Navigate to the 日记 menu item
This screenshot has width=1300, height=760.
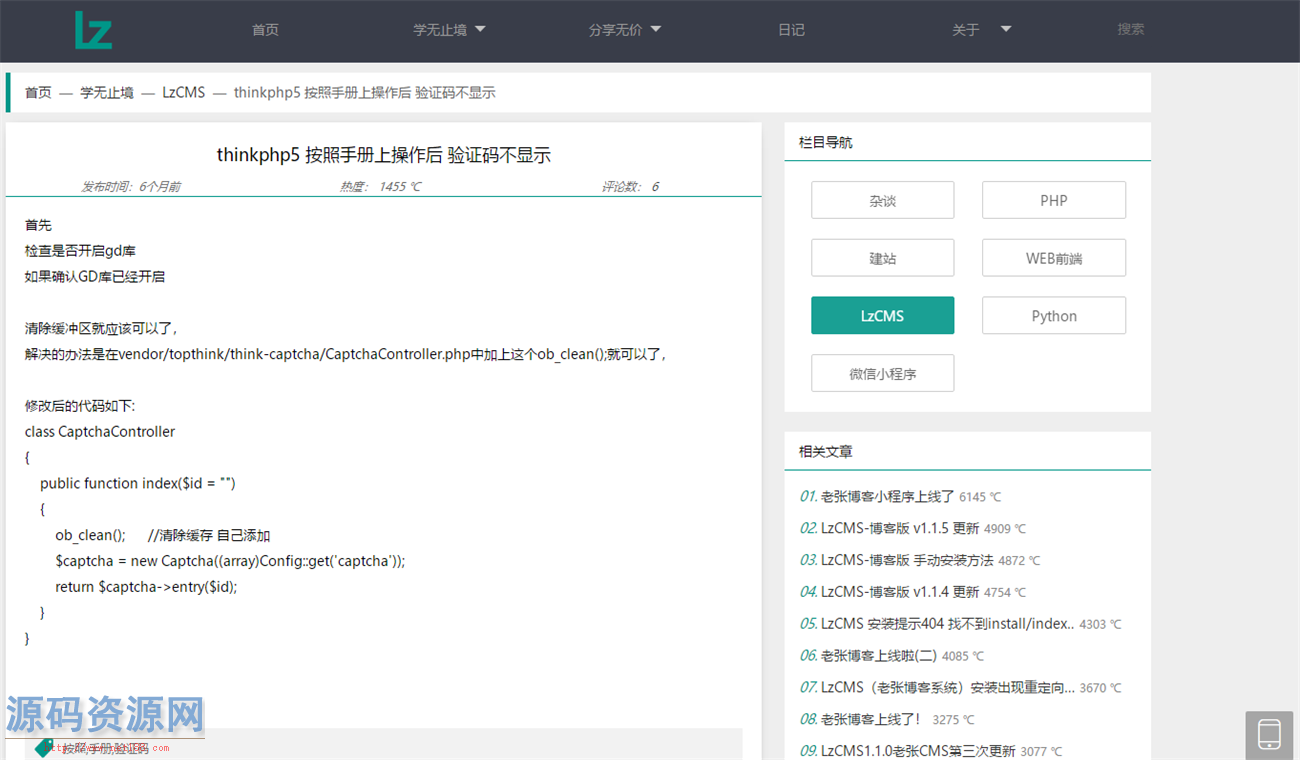click(x=791, y=30)
